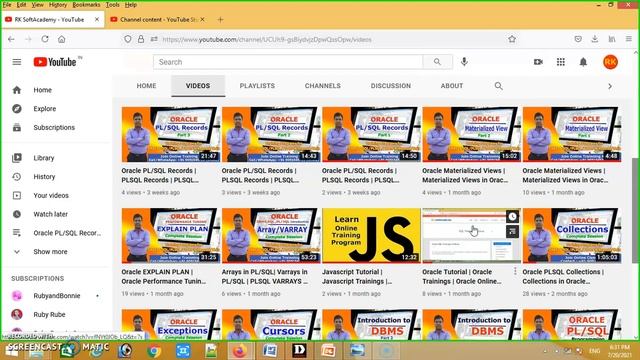Open Oracle EXPLAIN PLAN video thumbnail
This screenshot has height=360, width=640.
[x=171, y=236]
